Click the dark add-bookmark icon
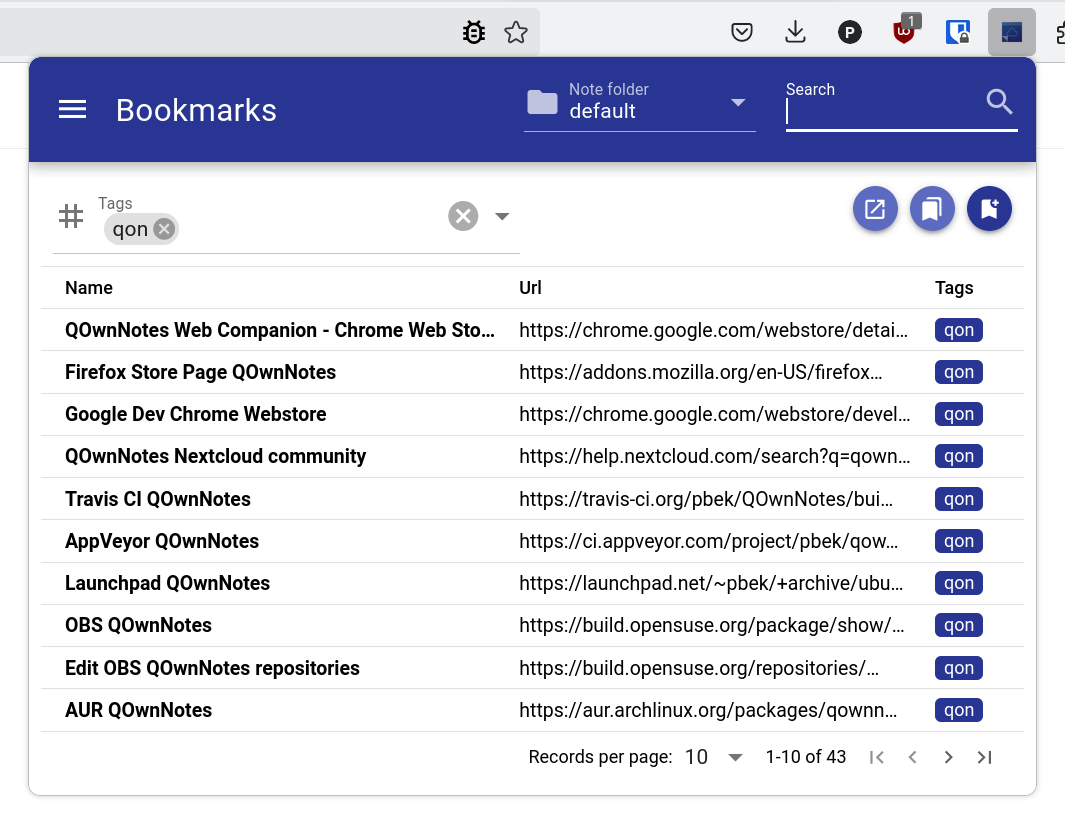 (x=989, y=209)
